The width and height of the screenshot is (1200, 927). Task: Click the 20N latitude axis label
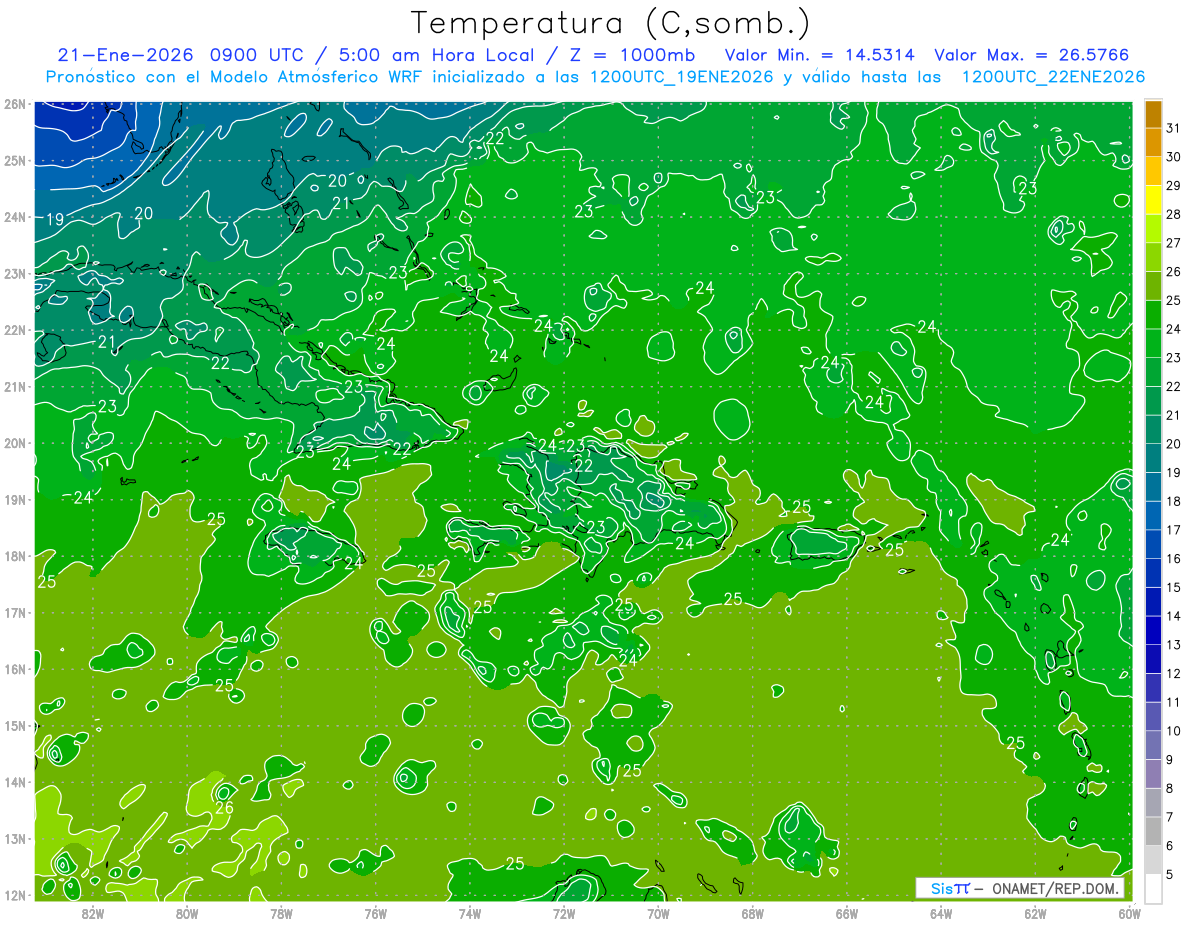pyautogui.click(x=15, y=443)
